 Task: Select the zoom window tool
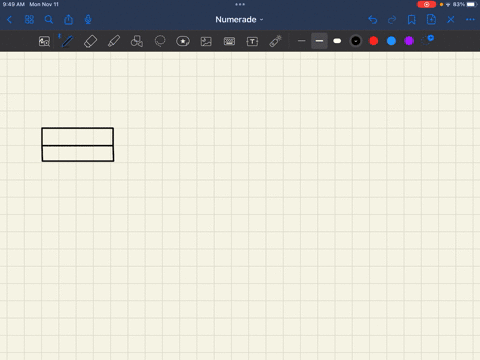pos(44,41)
